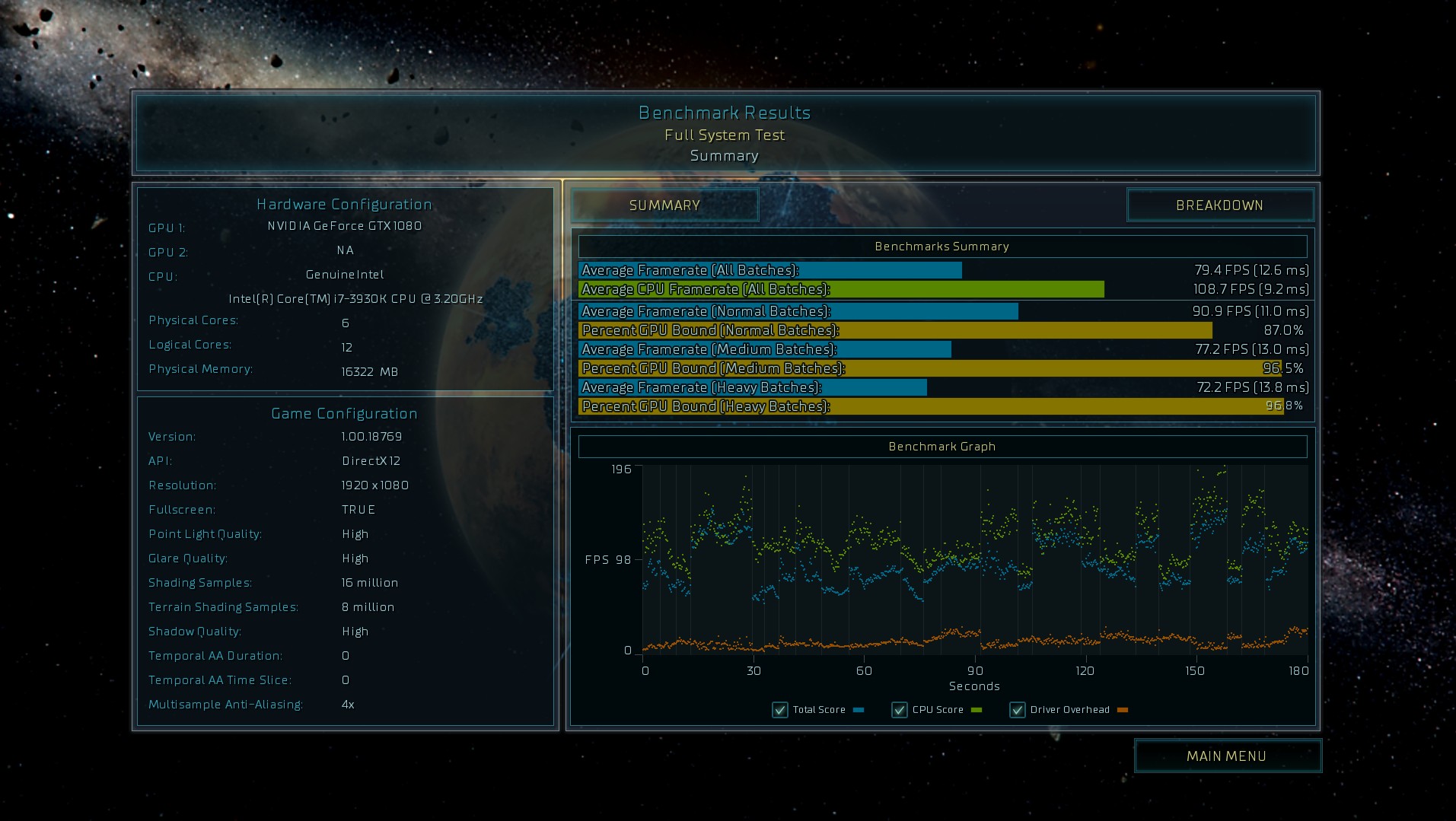Return to the Main Menu
Image resolution: width=1456 pixels, height=821 pixels.
[x=1226, y=756]
